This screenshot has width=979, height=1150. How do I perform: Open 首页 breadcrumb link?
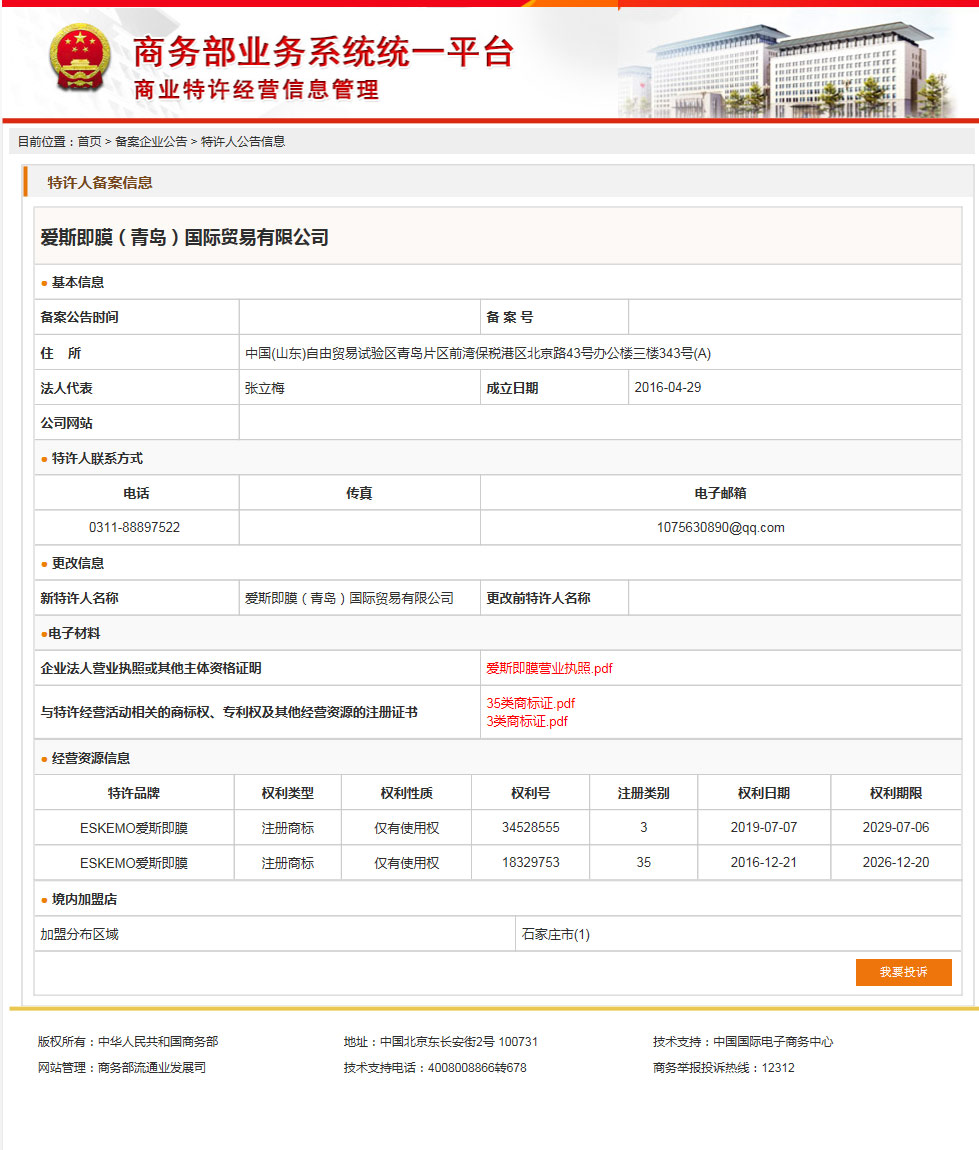(89, 142)
